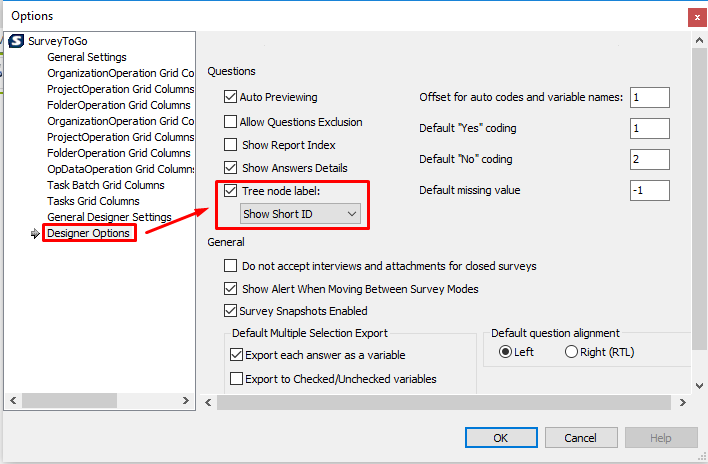The image size is (708, 464).
Task: Click Offset for auto codes input field
Action: click(650, 97)
